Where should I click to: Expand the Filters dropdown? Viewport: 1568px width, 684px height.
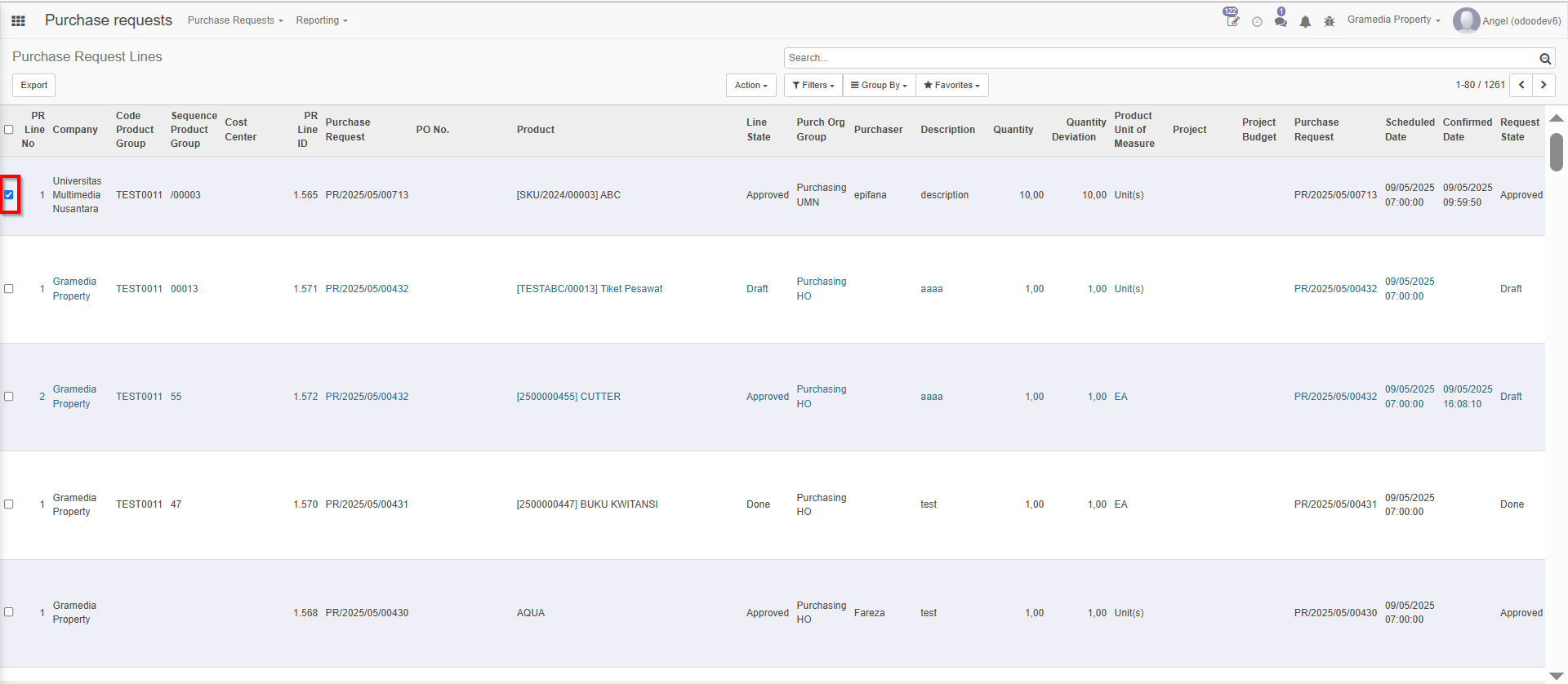(x=813, y=85)
